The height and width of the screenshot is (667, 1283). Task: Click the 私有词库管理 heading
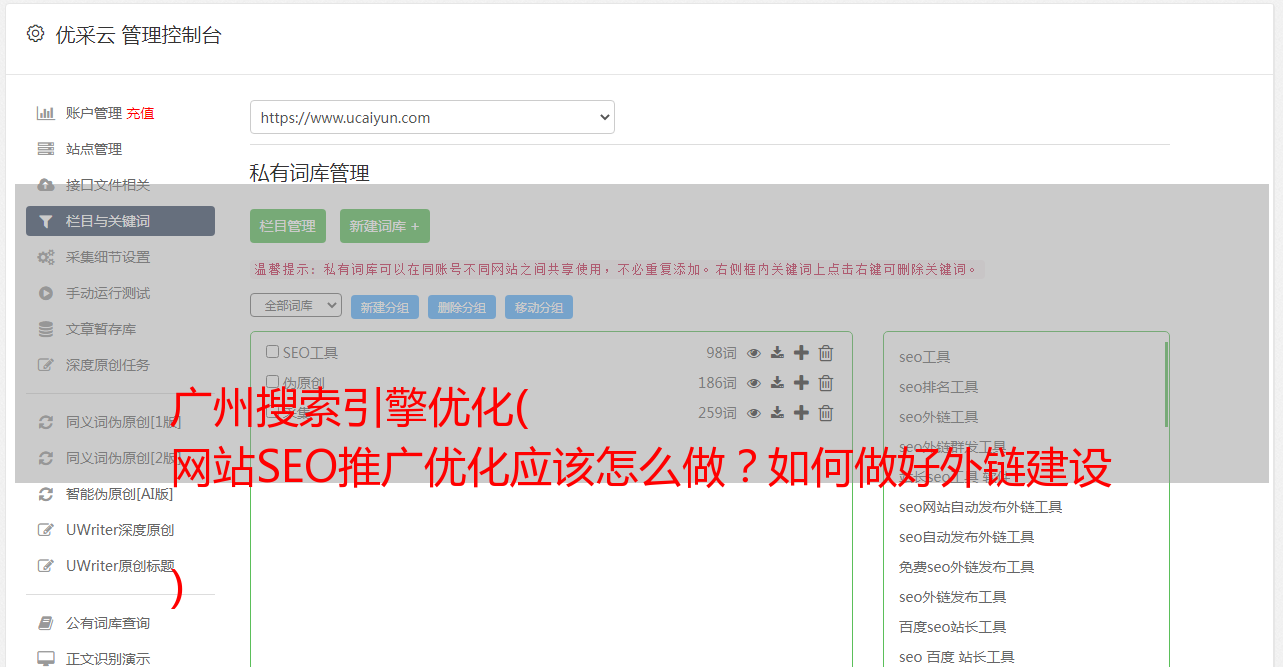310,173
